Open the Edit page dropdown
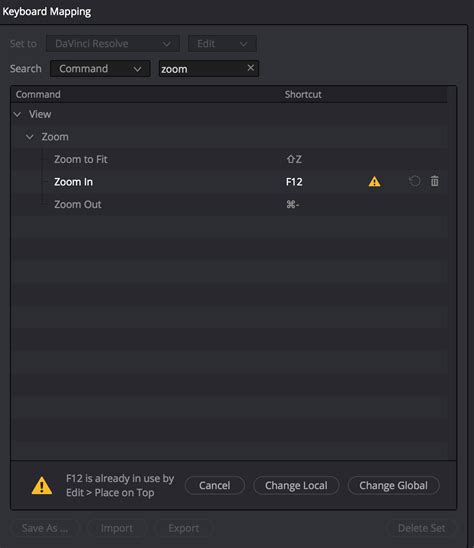Viewport: 474px width, 548px height. point(222,44)
